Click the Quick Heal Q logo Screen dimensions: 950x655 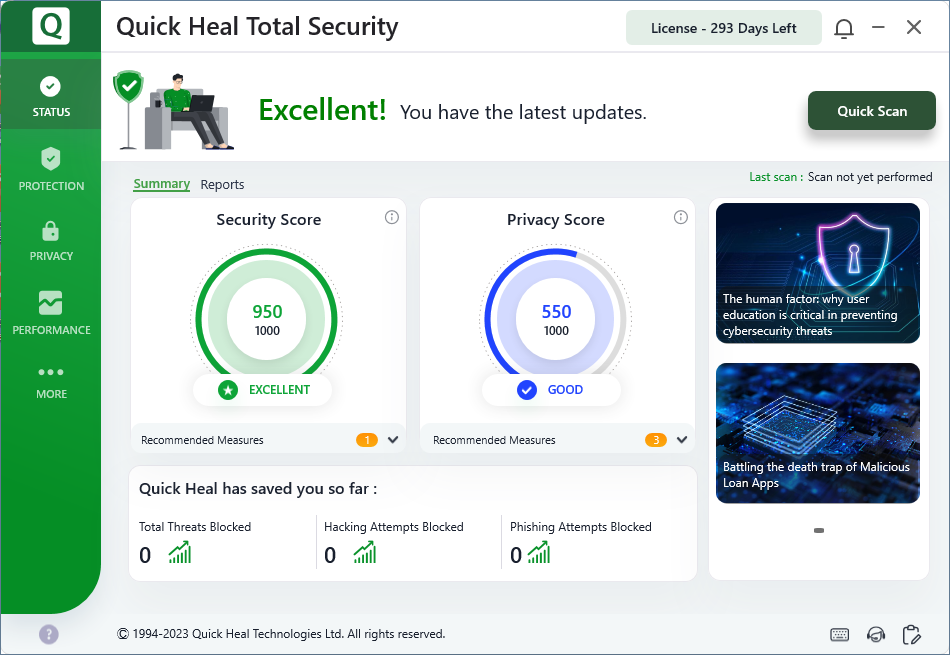pyautogui.click(x=51, y=26)
